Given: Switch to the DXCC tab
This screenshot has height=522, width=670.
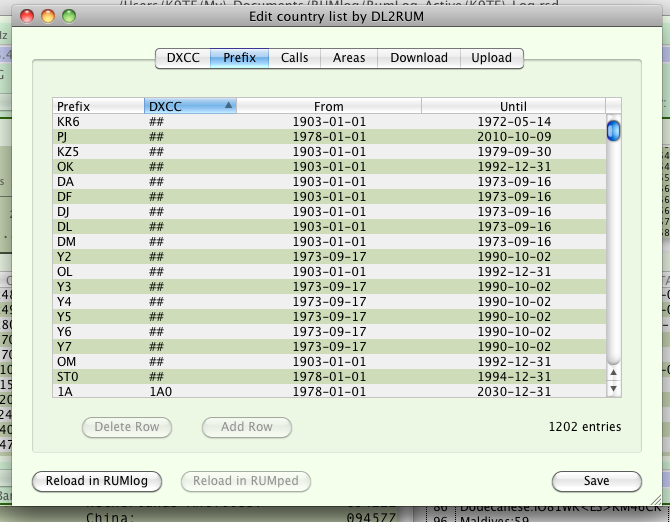Looking at the screenshot, I should click(182, 58).
